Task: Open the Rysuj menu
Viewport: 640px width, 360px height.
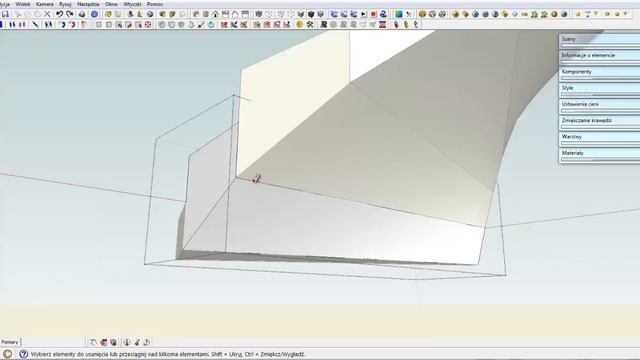Action: click(65, 4)
